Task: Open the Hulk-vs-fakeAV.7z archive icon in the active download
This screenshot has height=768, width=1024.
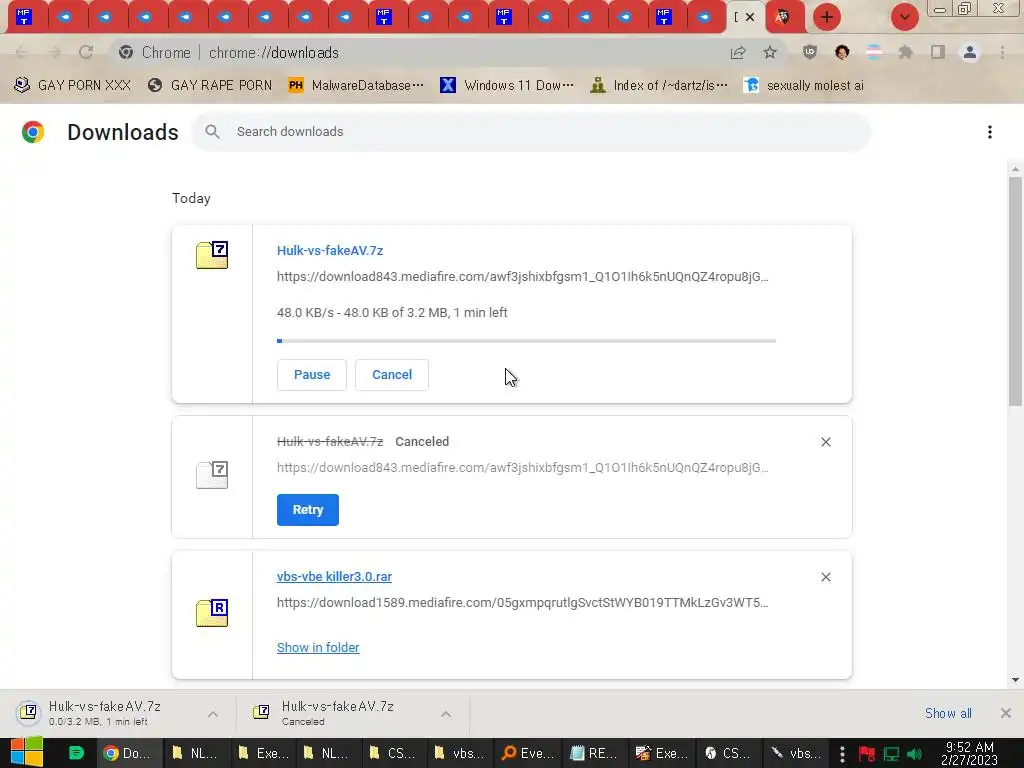Action: 212,255
